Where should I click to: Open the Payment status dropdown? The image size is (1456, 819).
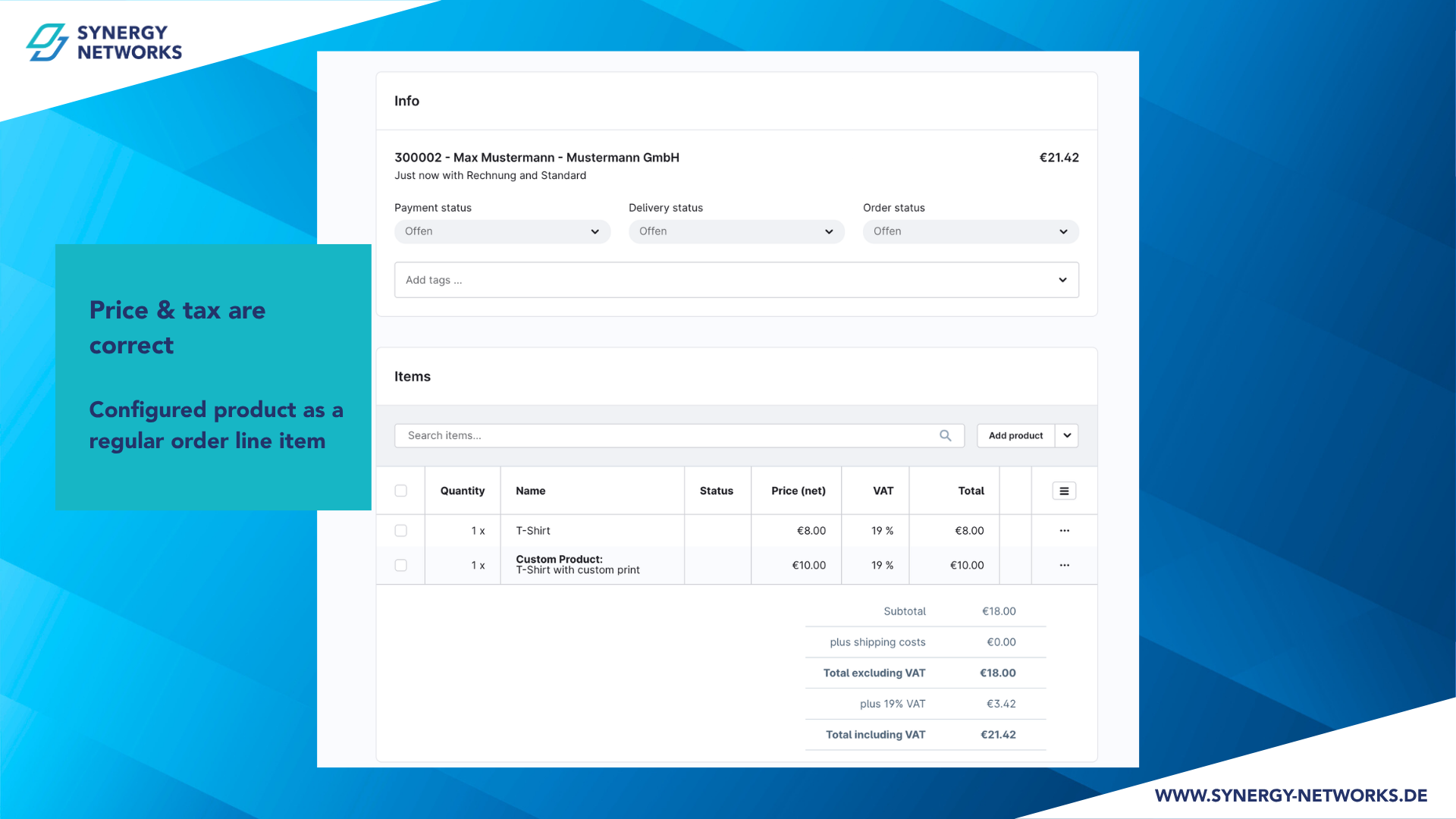(x=502, y=231)
